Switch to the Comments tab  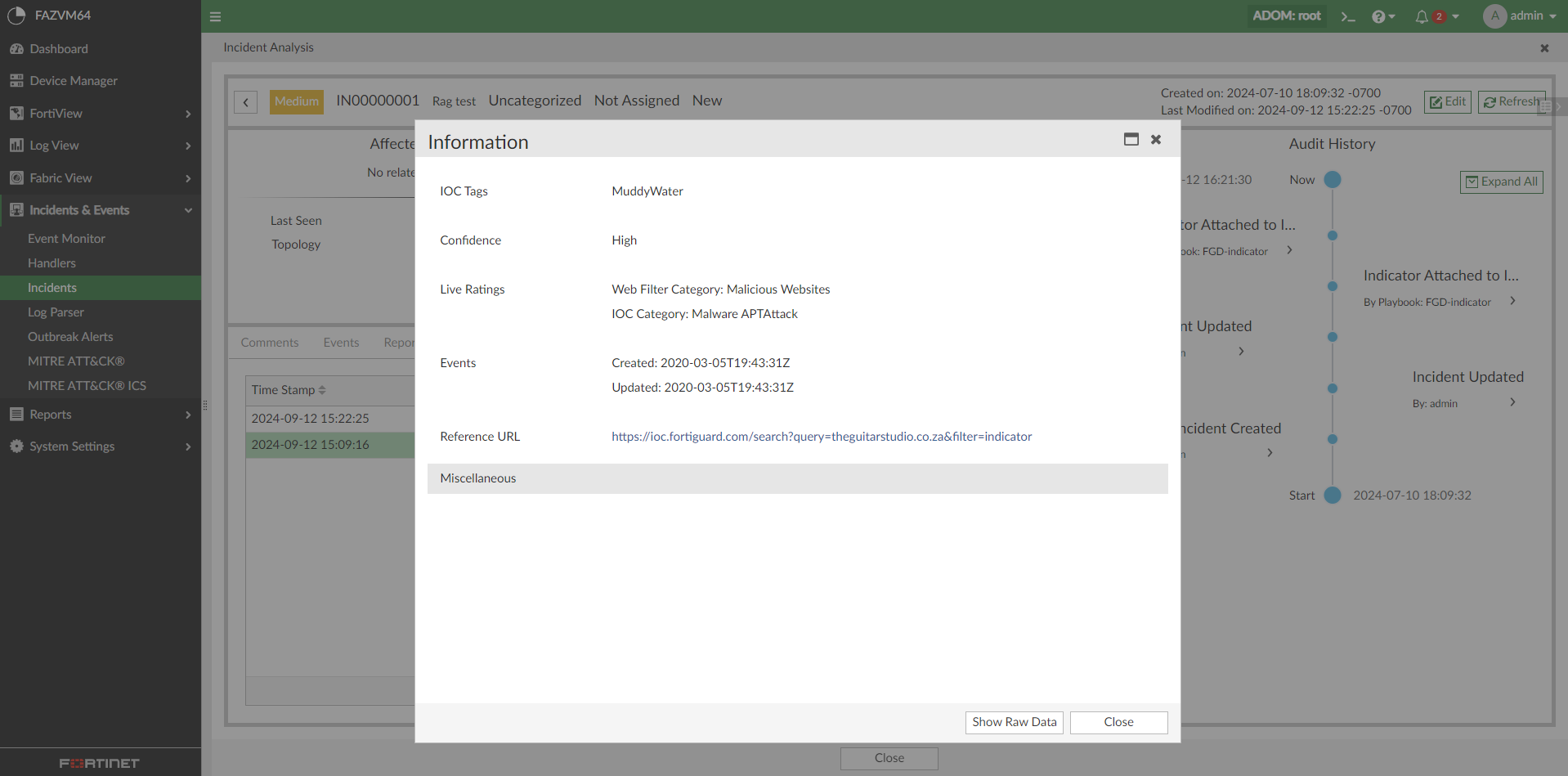[270, 343]
